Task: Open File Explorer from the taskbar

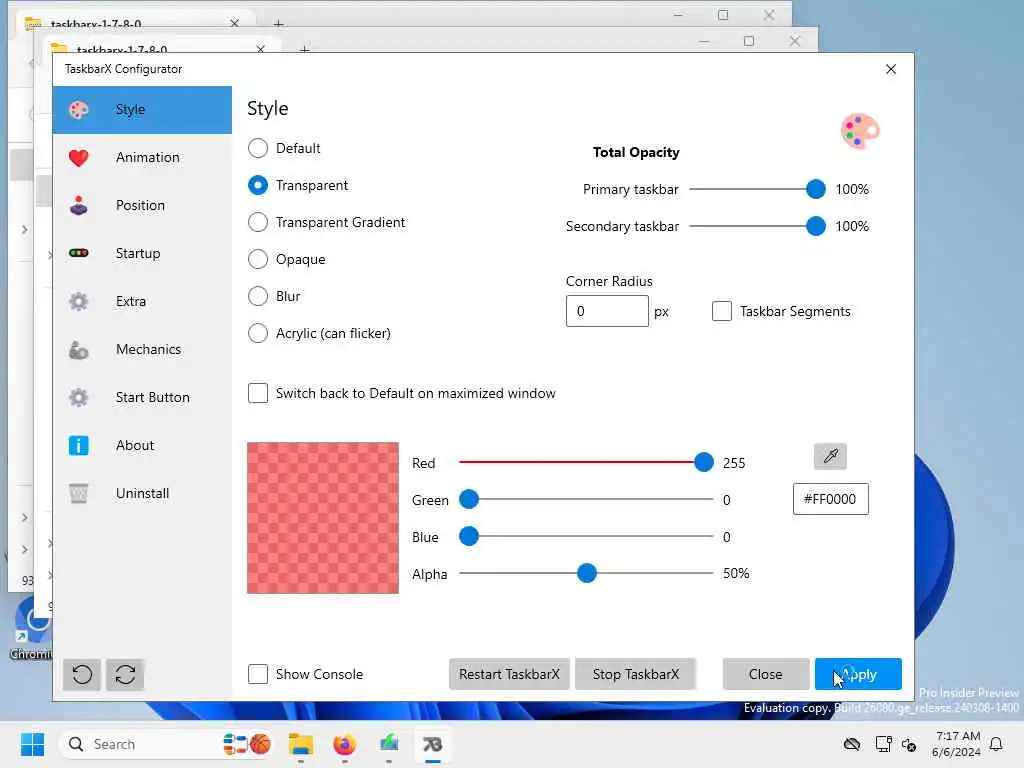Action: (x=300, y=744)
